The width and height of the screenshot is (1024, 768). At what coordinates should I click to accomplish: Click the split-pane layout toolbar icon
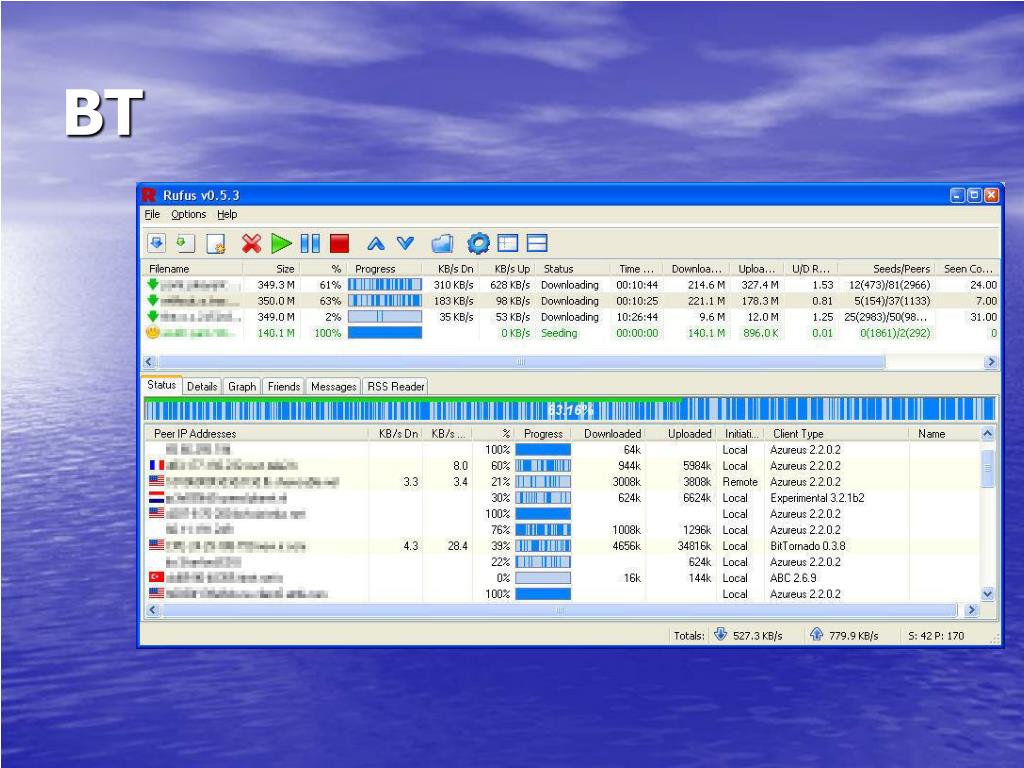(537, 243)
